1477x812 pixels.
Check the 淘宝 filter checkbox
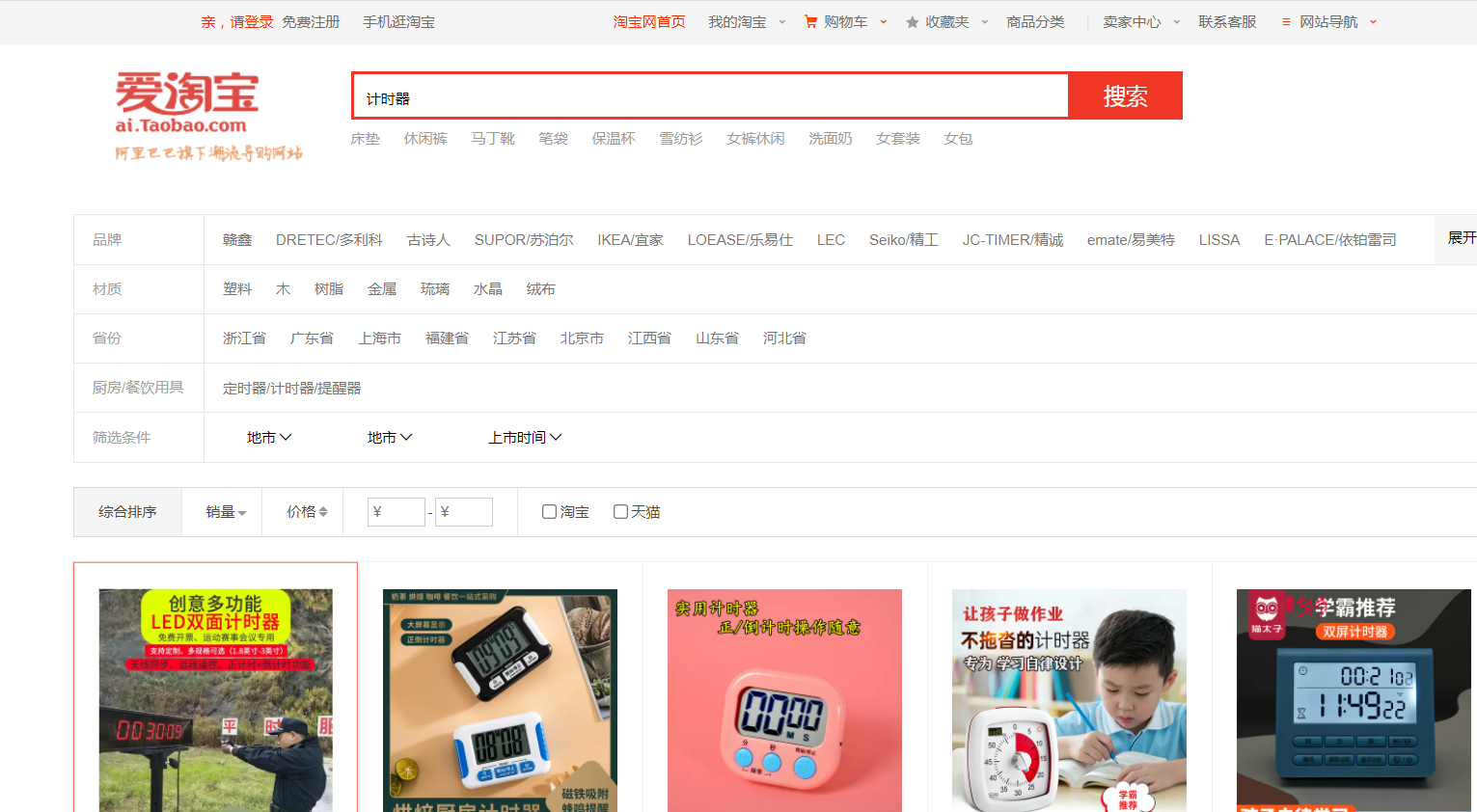pyautogui.click(x=549, y=512)
